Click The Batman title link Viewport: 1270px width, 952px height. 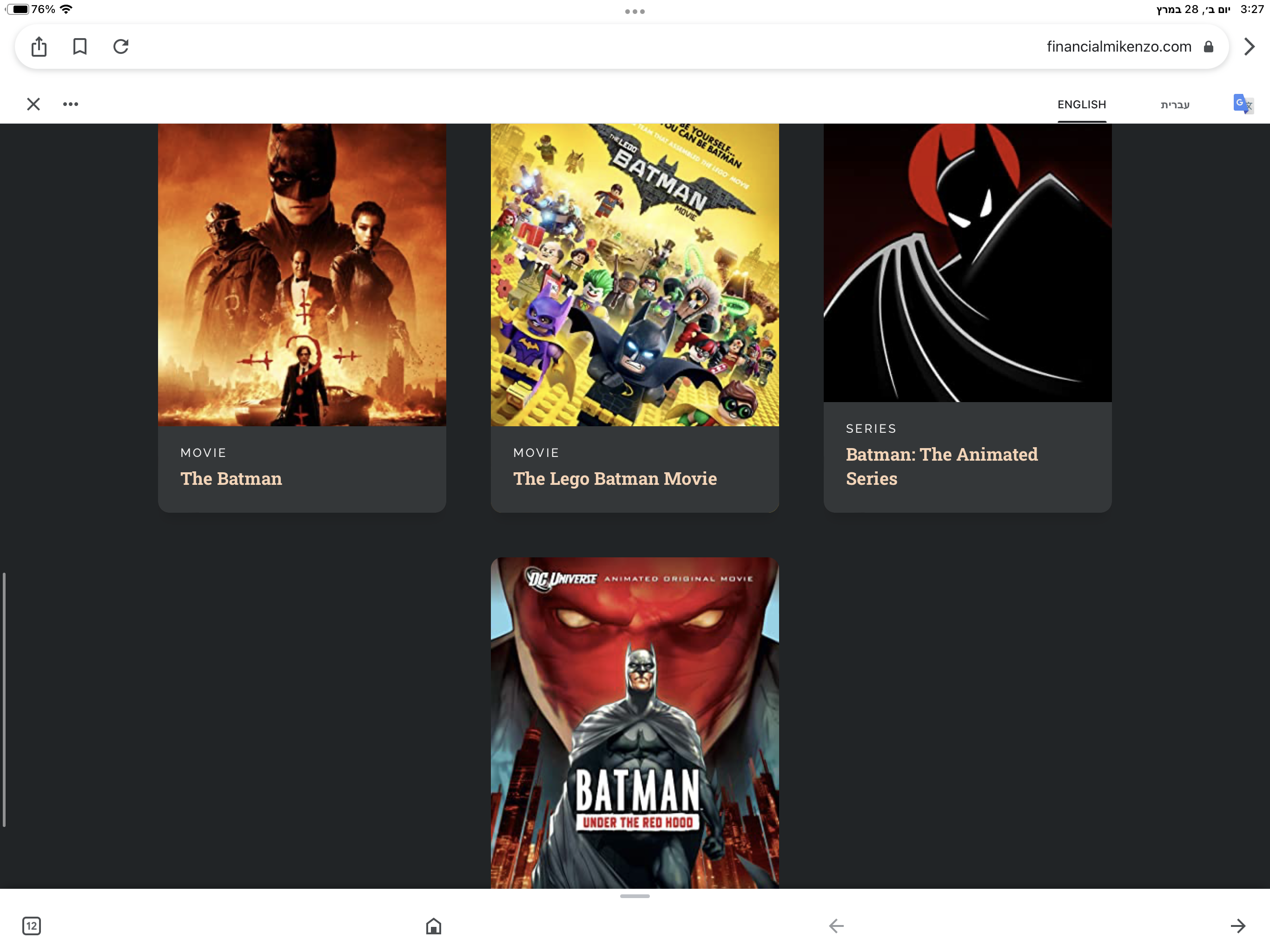pyautogui.click(x=232, y=478)
